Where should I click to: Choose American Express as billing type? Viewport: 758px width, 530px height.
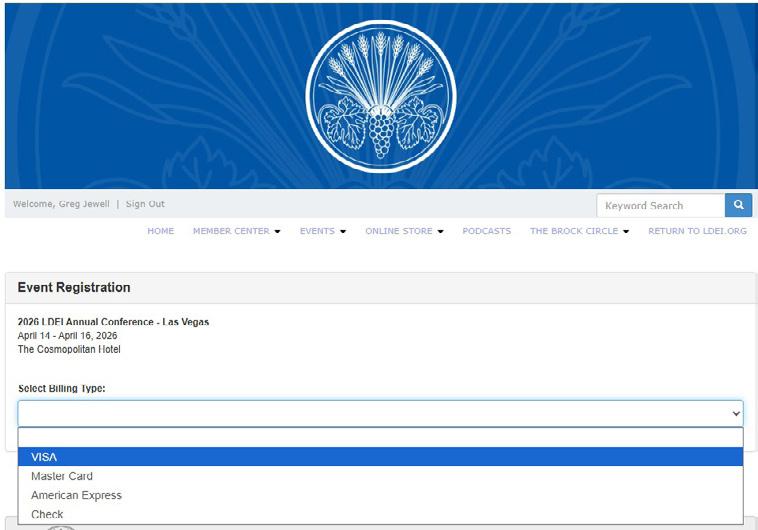click(380, 495)
